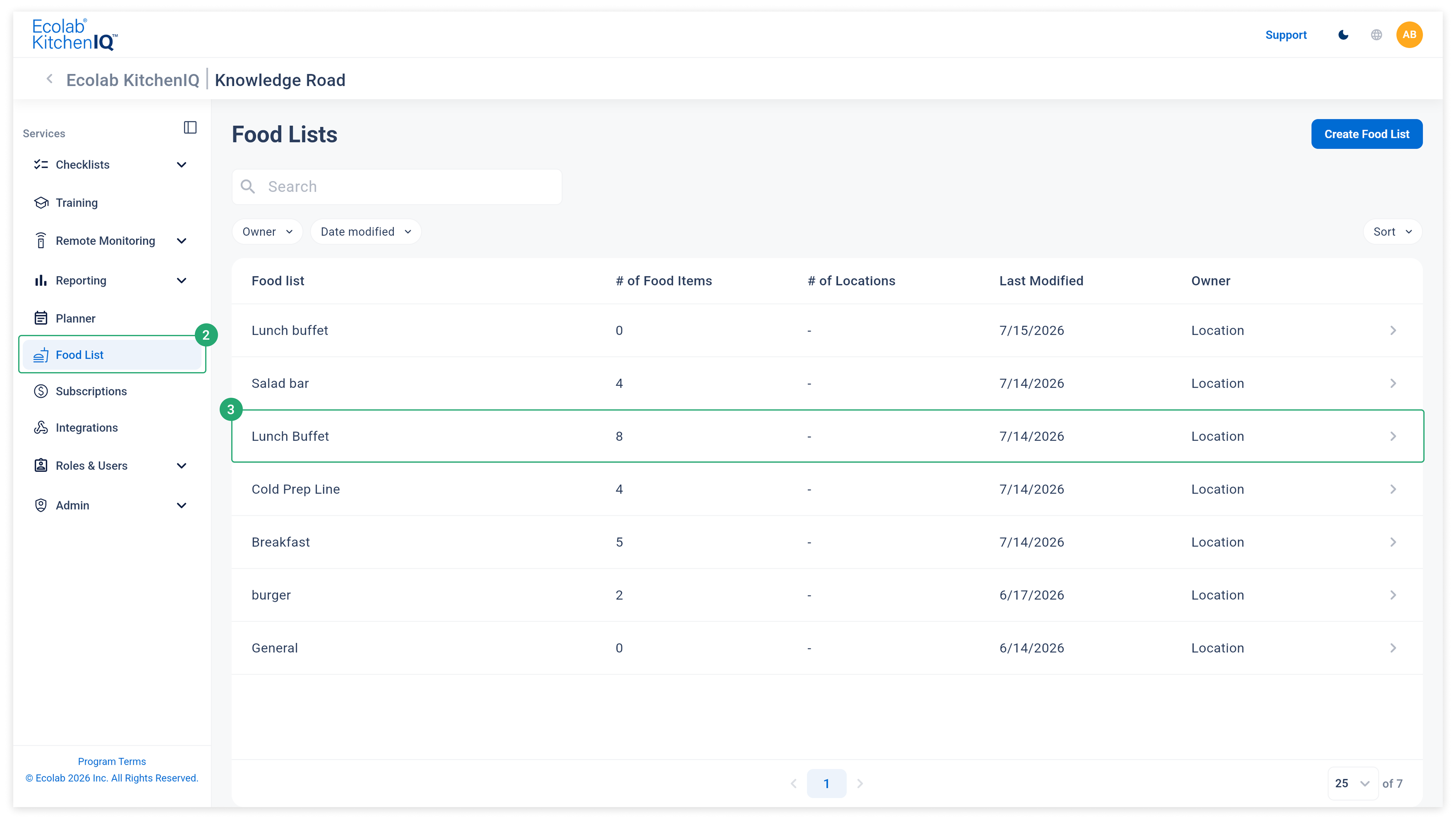
Task: Click the Ecolab KitchenIQ breadcrumb
Action: pos(133,80)
